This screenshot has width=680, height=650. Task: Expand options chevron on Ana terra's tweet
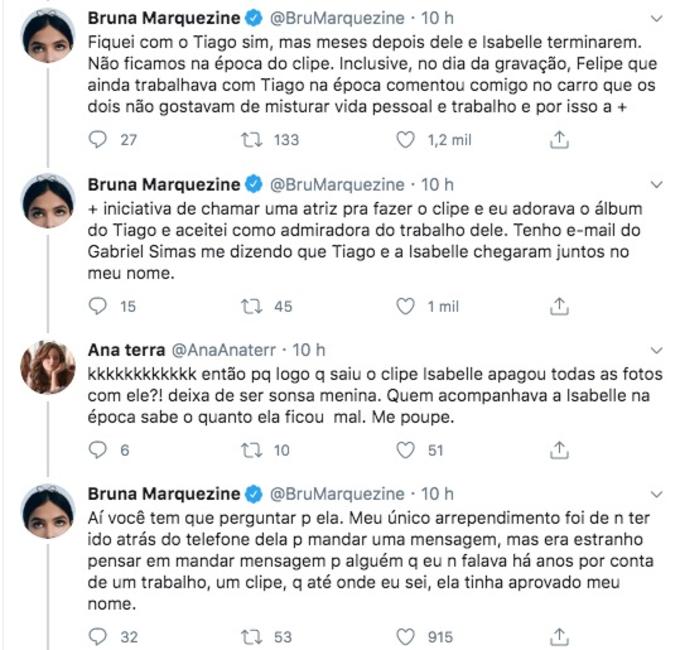pos(656,350)
